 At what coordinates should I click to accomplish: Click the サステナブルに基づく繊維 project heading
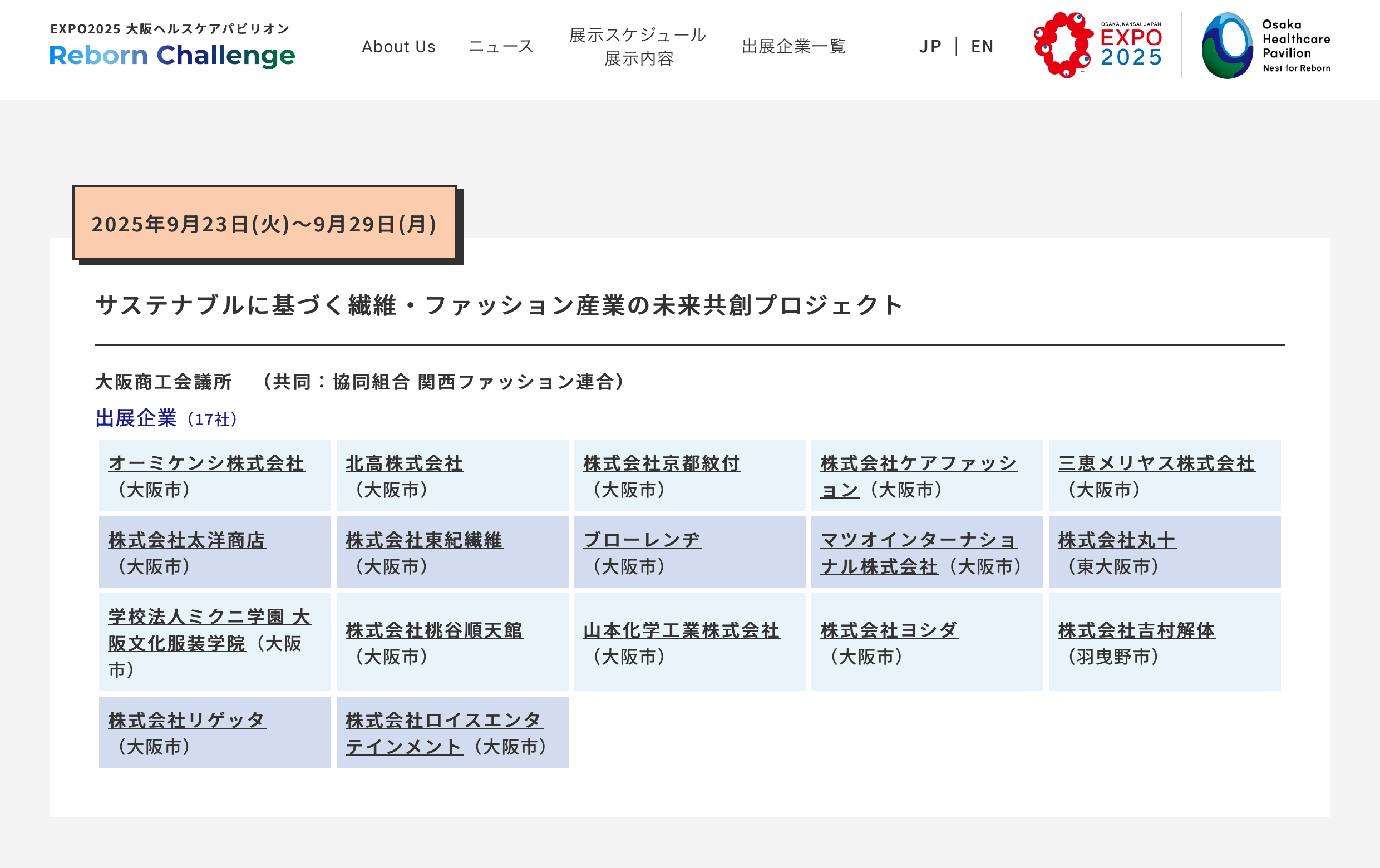499,305
